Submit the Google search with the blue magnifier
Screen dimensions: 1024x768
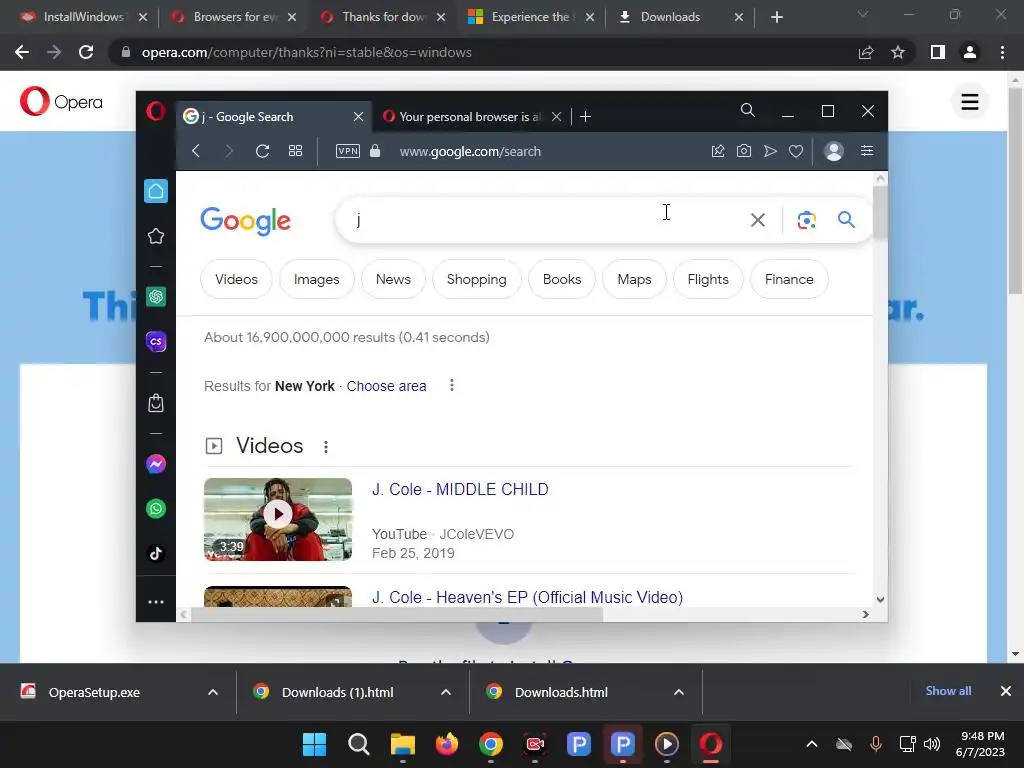[846, 219]
